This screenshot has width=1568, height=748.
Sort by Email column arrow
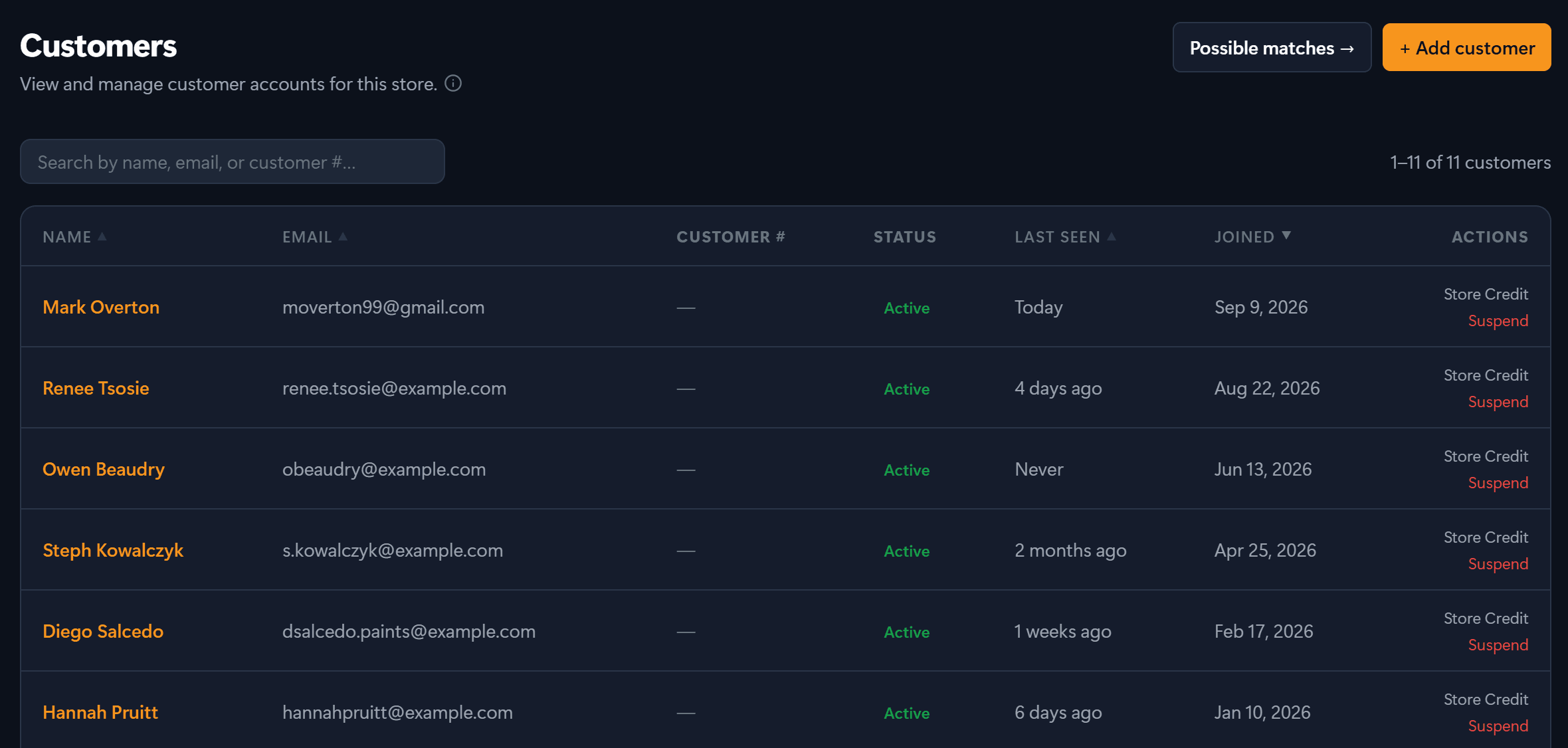pyautogui.click(x=343, y=236)
